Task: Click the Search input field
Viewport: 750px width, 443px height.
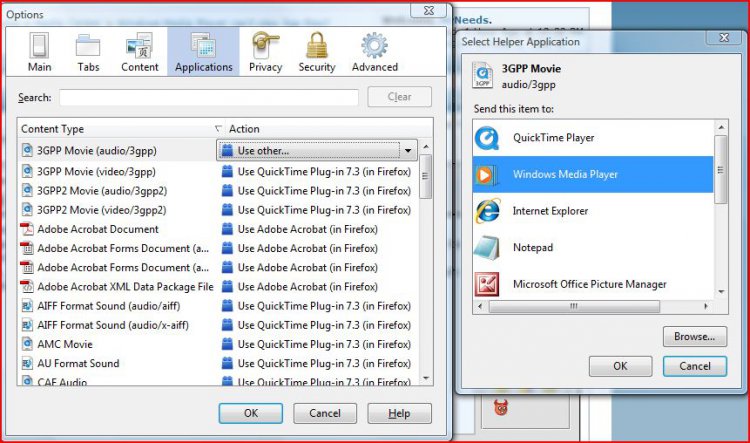Action: tap(209, 97)
